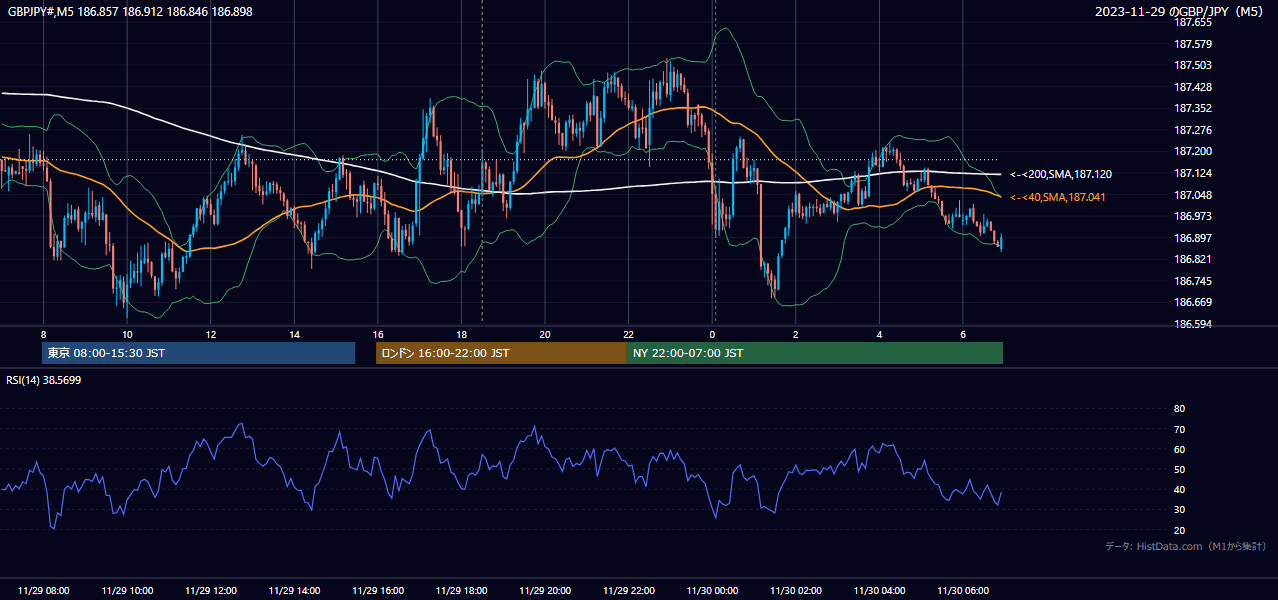Image resolution: width=1278 pixels, height=600 pixels.
Task: Click RSI scale value 30
Action: (1179, 509)
